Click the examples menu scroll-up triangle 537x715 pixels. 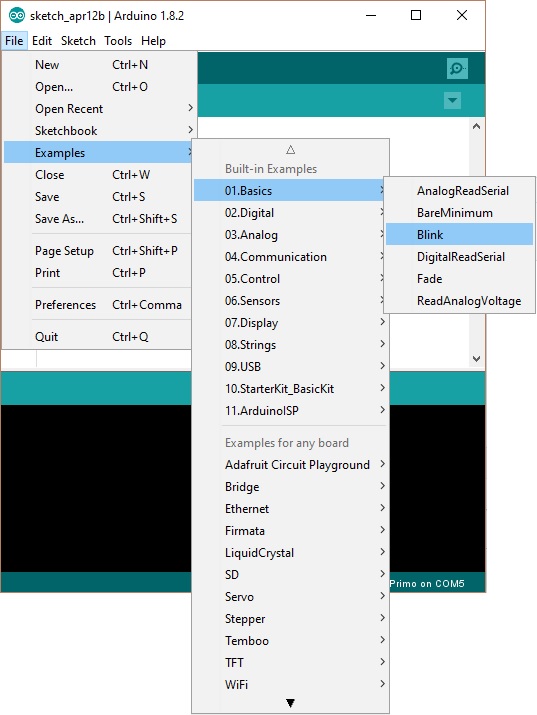click(x=290, y=150)
